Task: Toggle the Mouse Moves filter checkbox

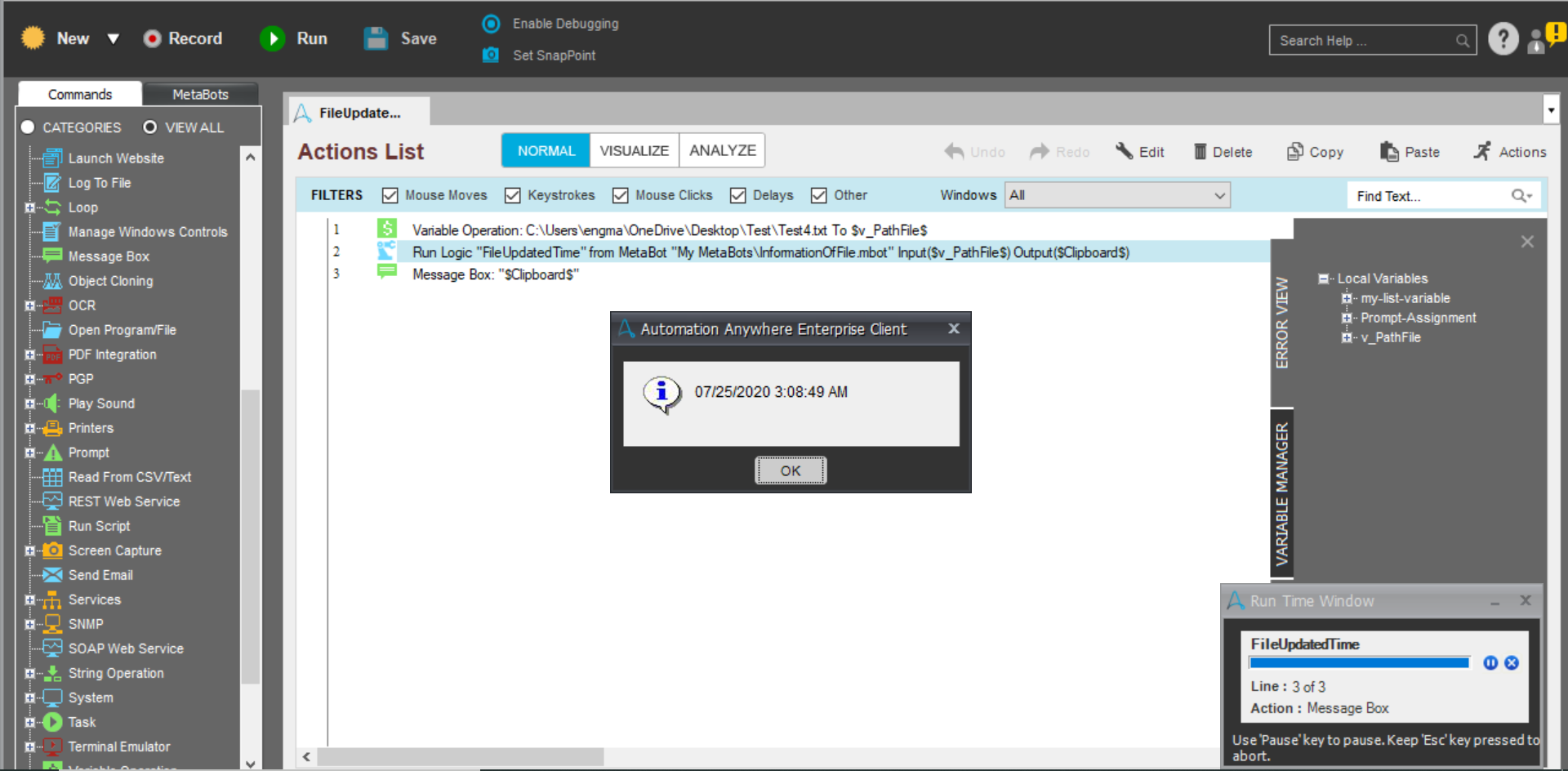Action: 390,195
